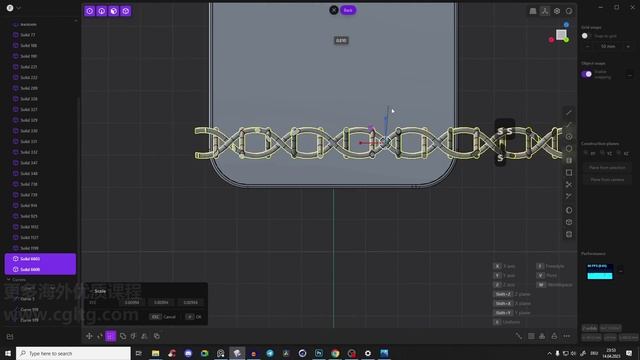Viewport: 640px width, 360px height.
Task: Select the rectangle tool icon
Action: (x=569, y=173)
